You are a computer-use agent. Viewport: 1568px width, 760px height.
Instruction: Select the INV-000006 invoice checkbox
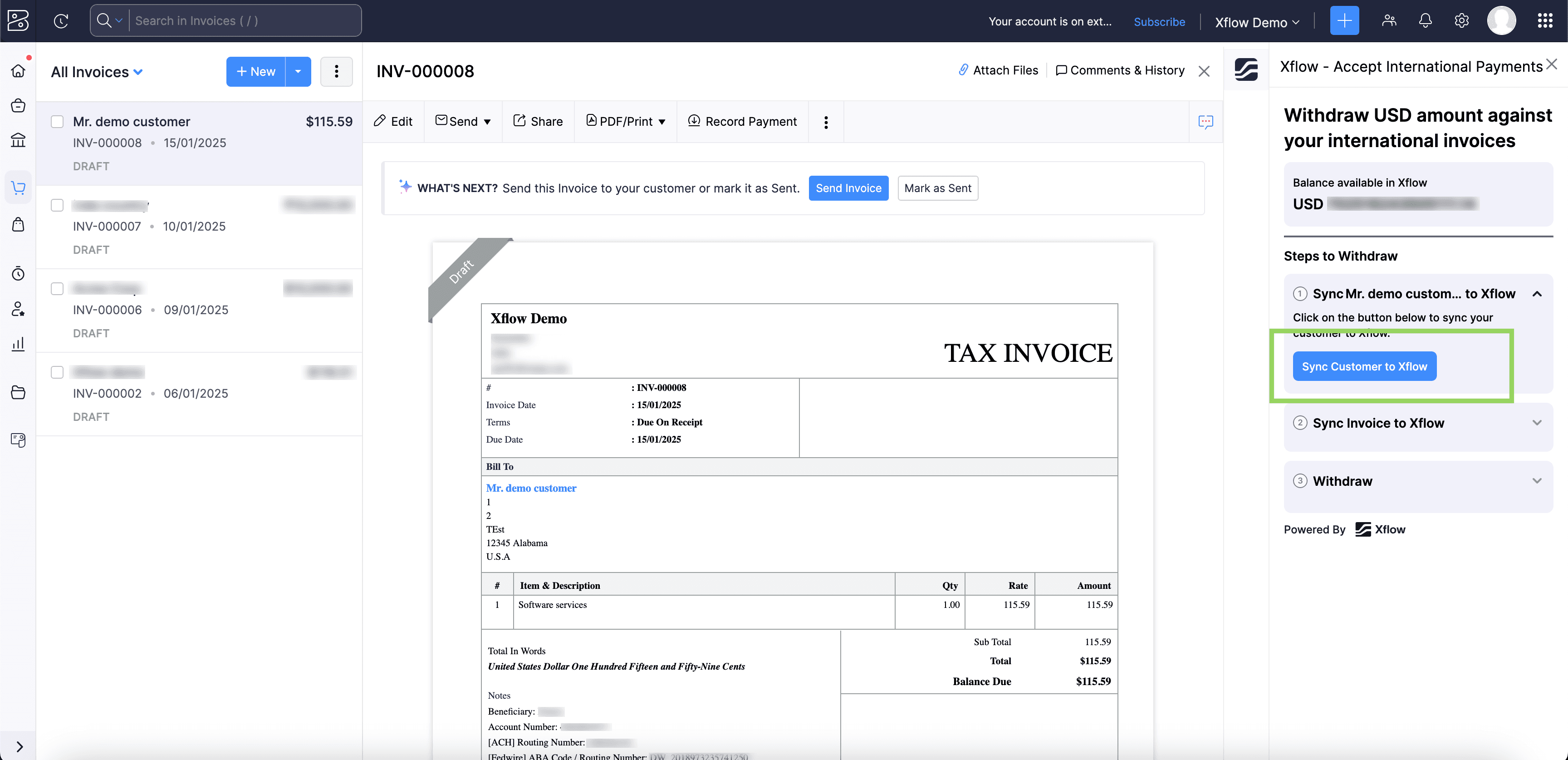57,289
